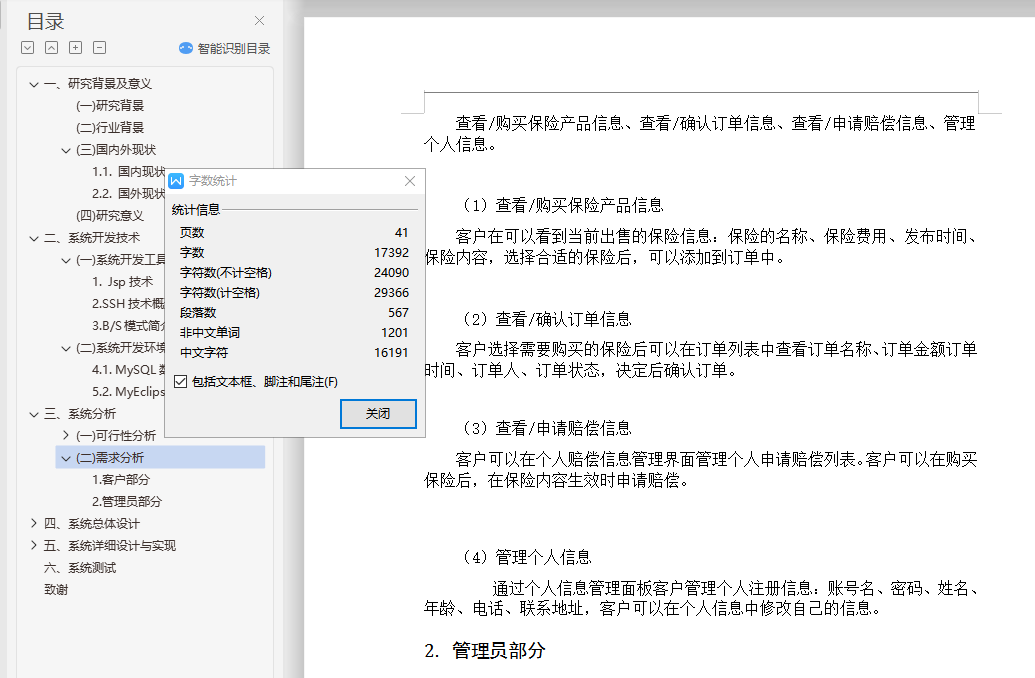The image size is (1035, 678).
Task: Collapse the (二)系统开发环境 node
Action: coord(65,348)
